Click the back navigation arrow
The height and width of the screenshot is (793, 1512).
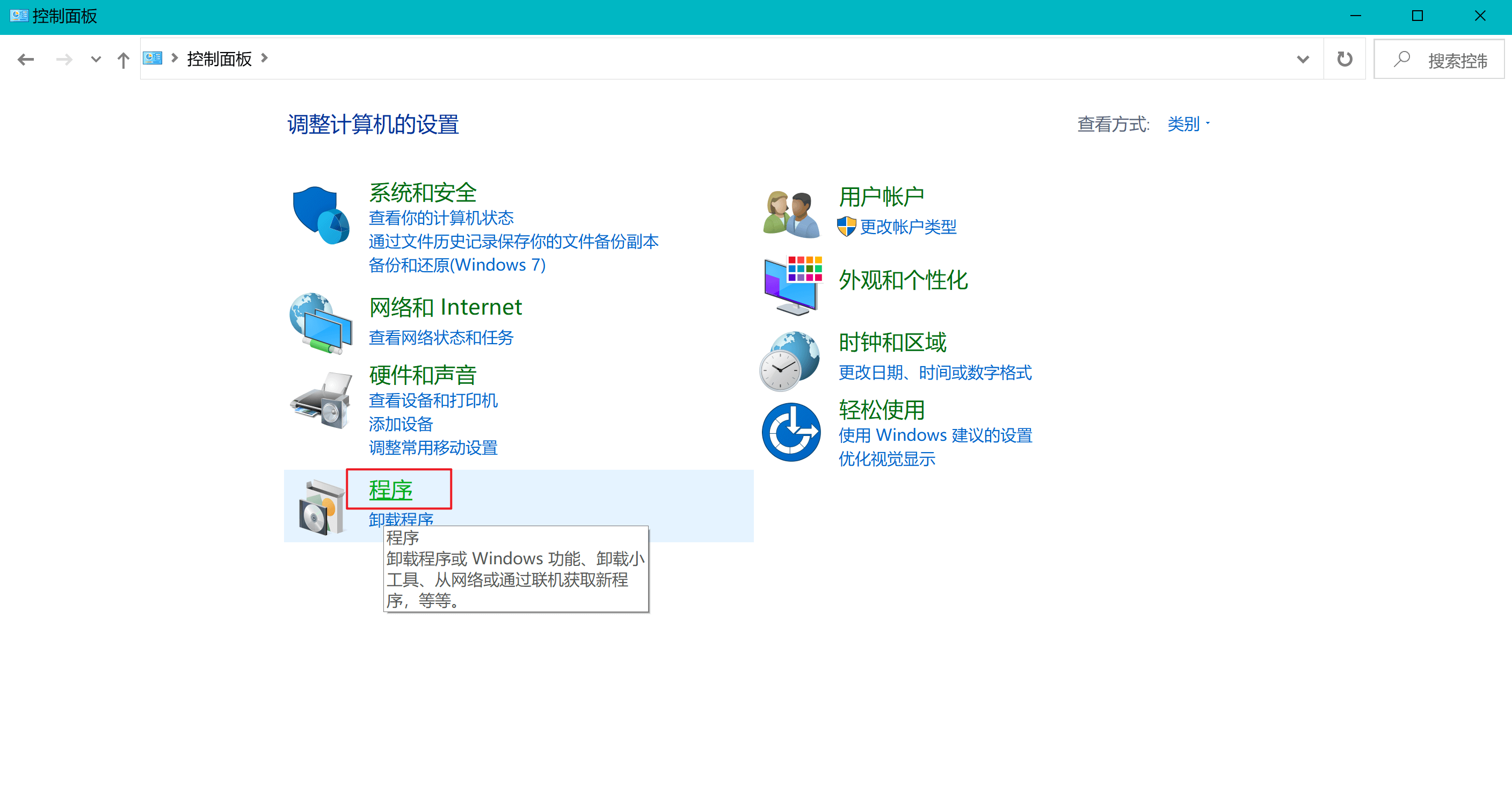click(x=26, y=59)
